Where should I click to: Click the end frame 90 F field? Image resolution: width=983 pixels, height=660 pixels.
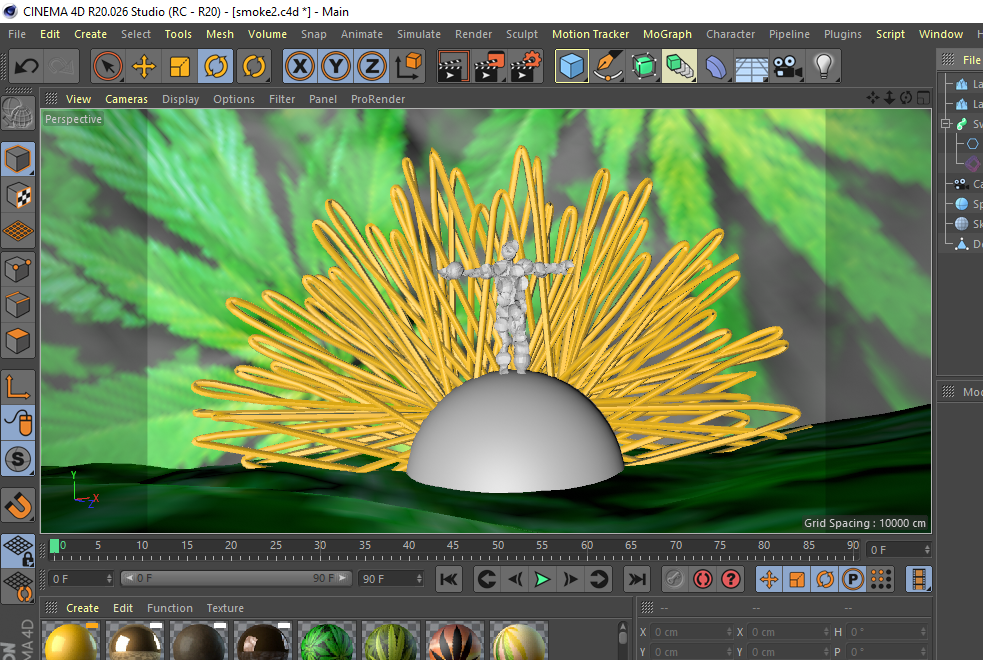(x=391, y=579)
